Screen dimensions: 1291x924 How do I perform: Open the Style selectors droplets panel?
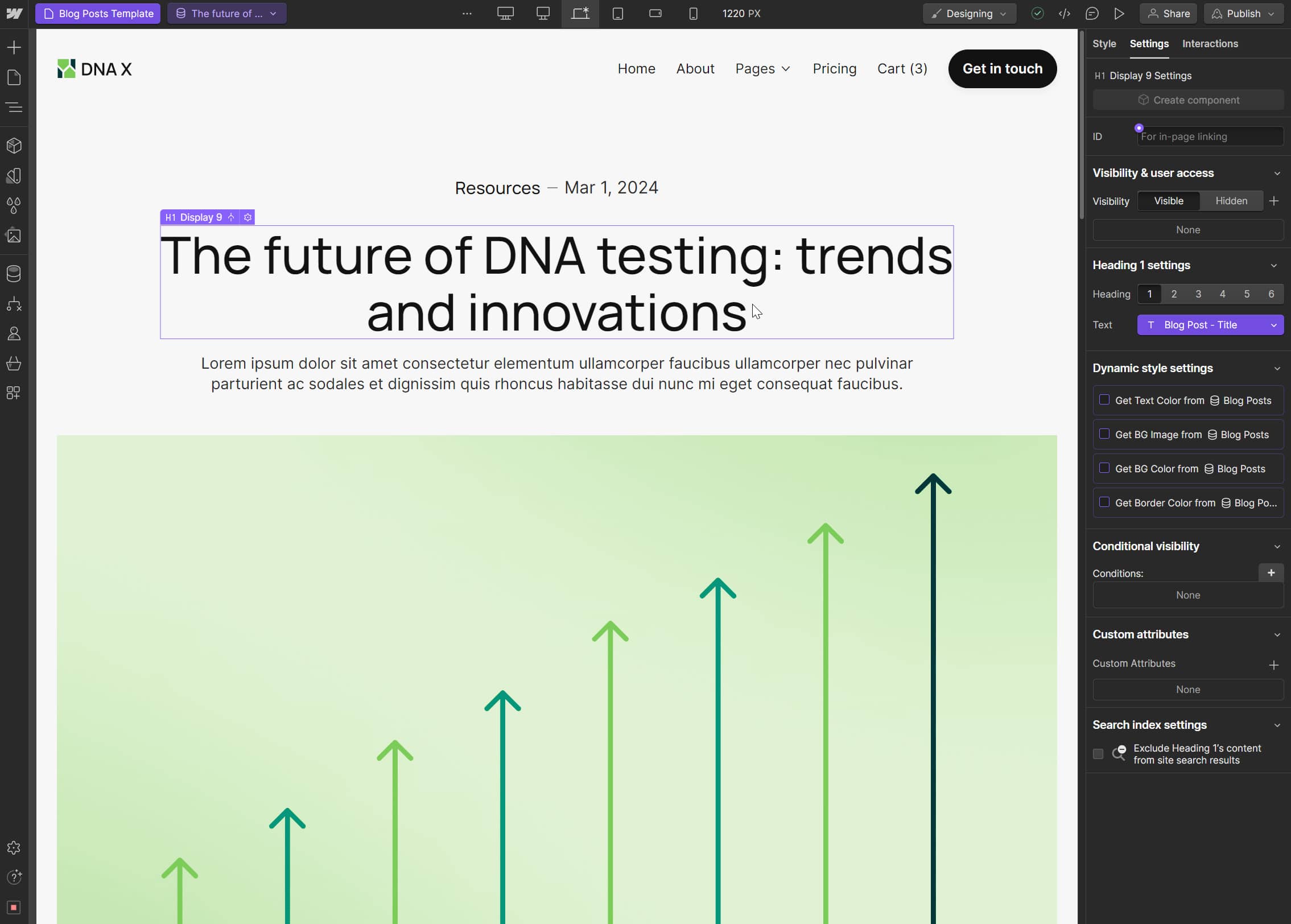[14, 205]
